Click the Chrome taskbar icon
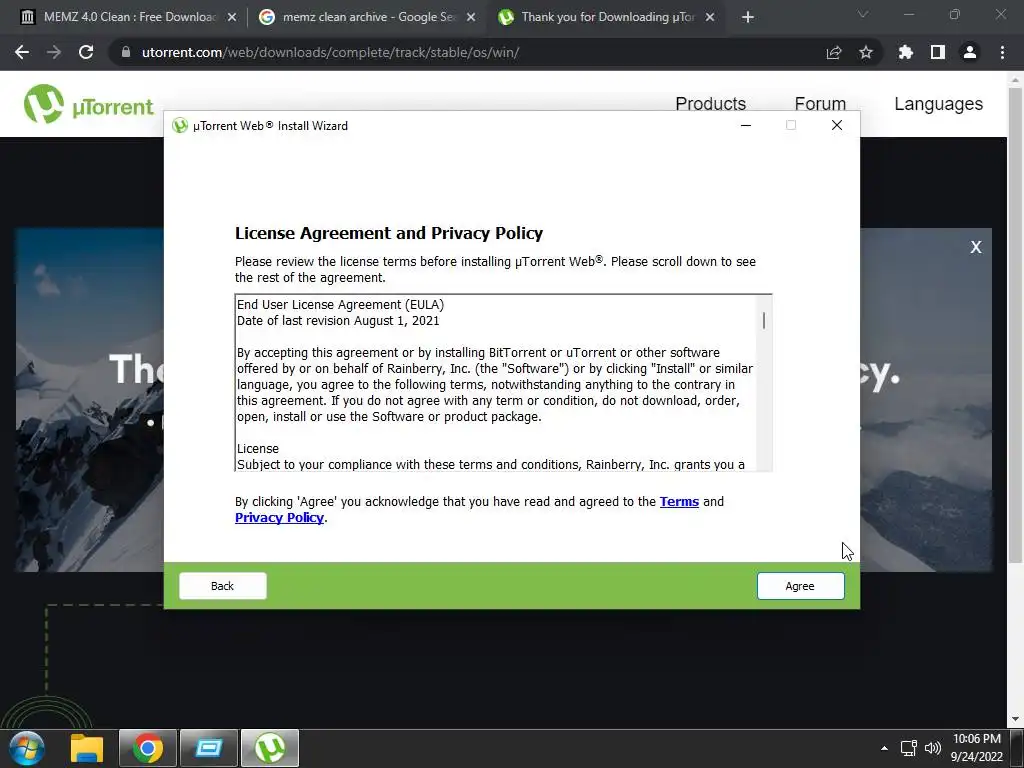Image resolution: width=1024 pixels, height=768 pixels. pyautogui.click(x=148, y=748)
